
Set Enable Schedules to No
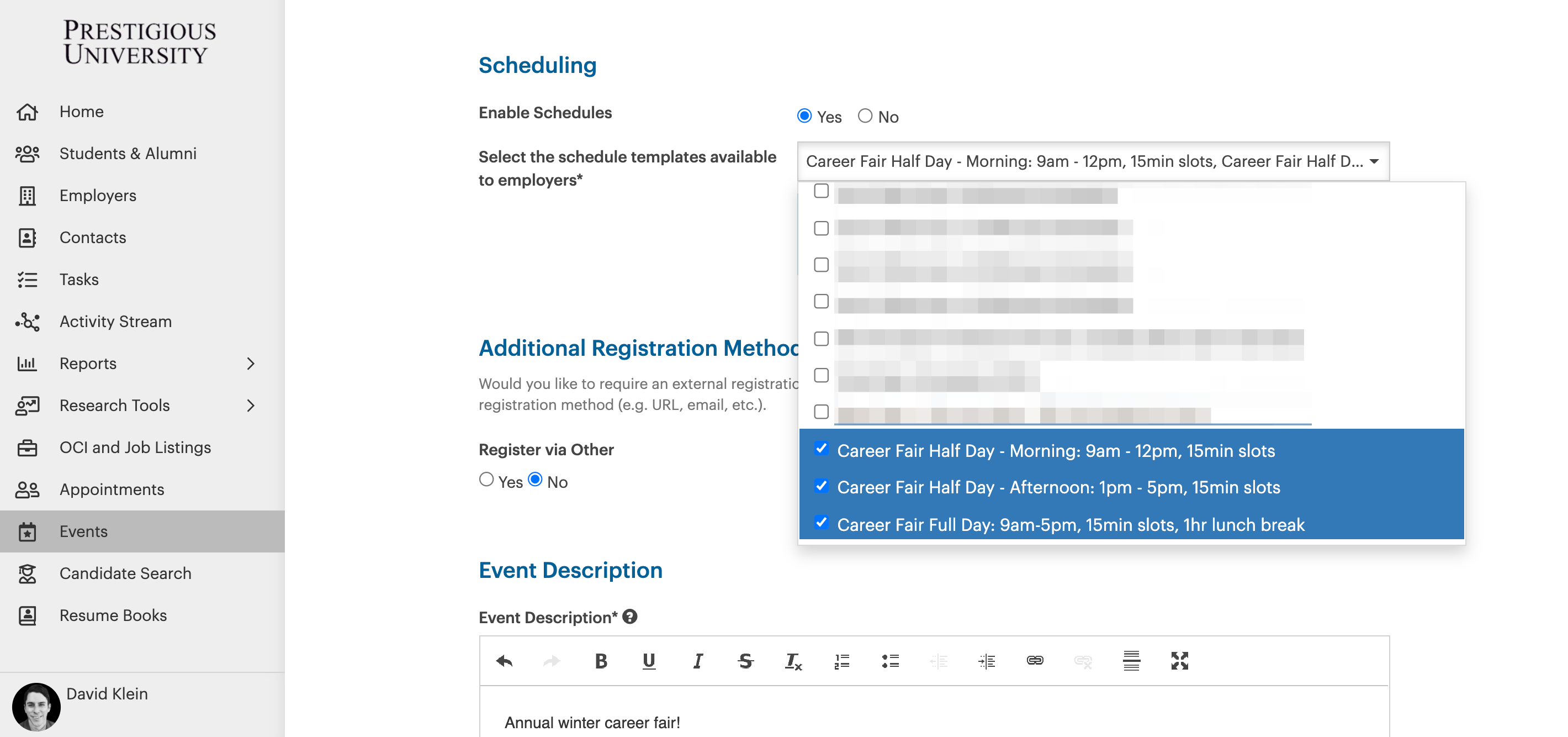865,115
